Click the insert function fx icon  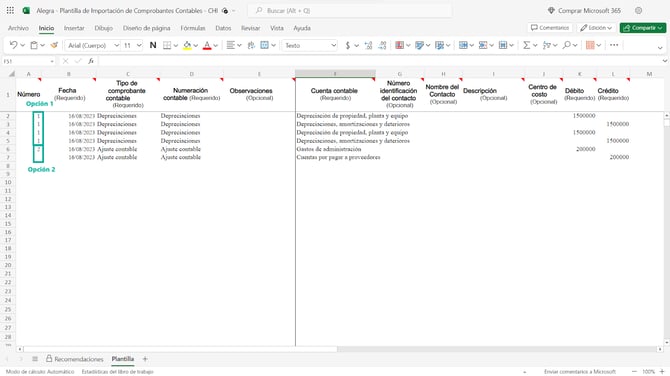pos(91,61)
